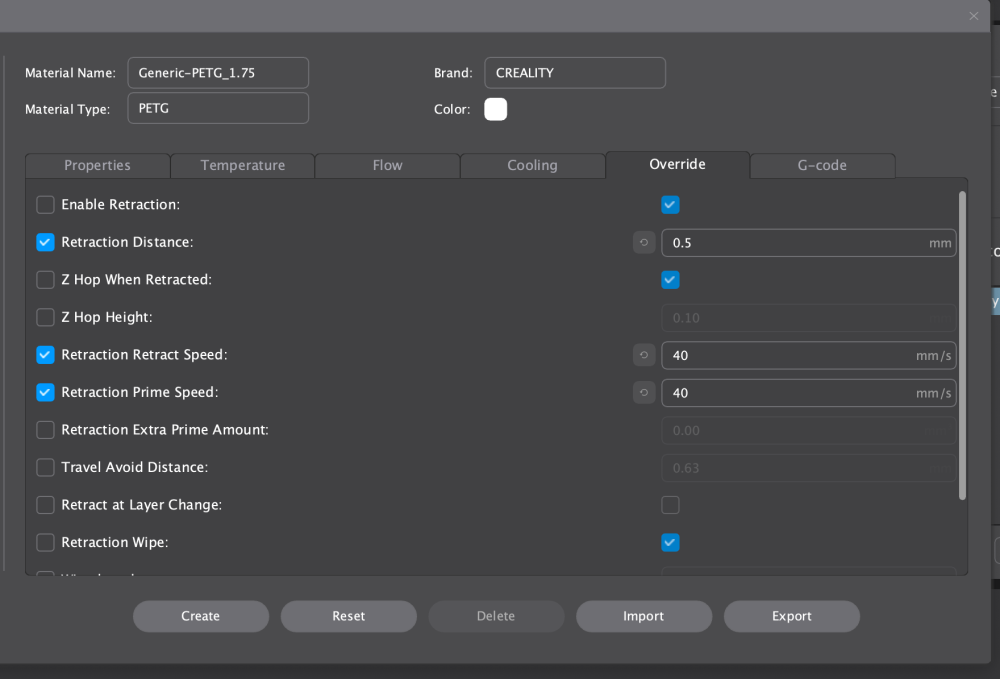
Task: Click the Import button
Action: click(643, 616)
